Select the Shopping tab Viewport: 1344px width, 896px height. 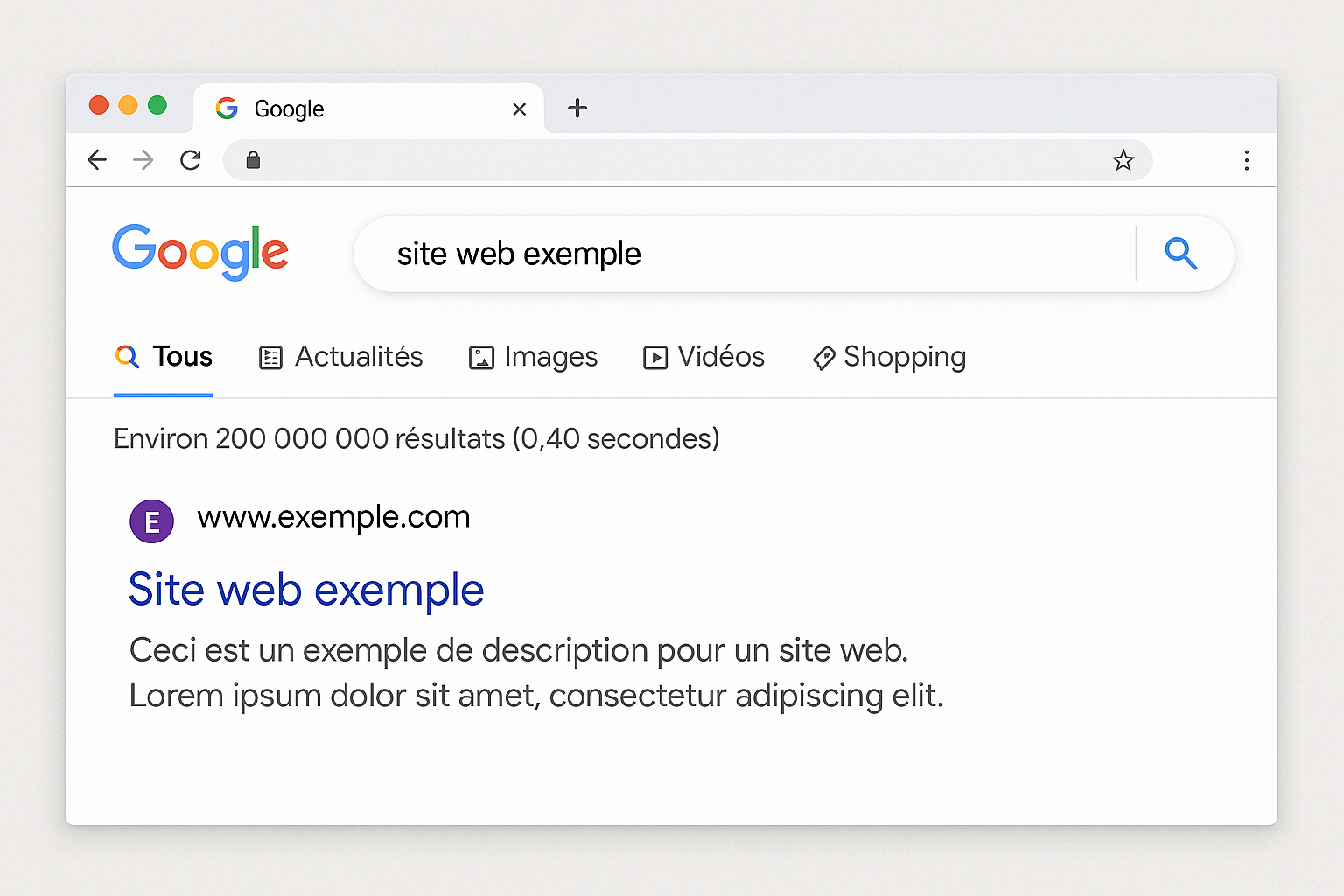point(889,357)
